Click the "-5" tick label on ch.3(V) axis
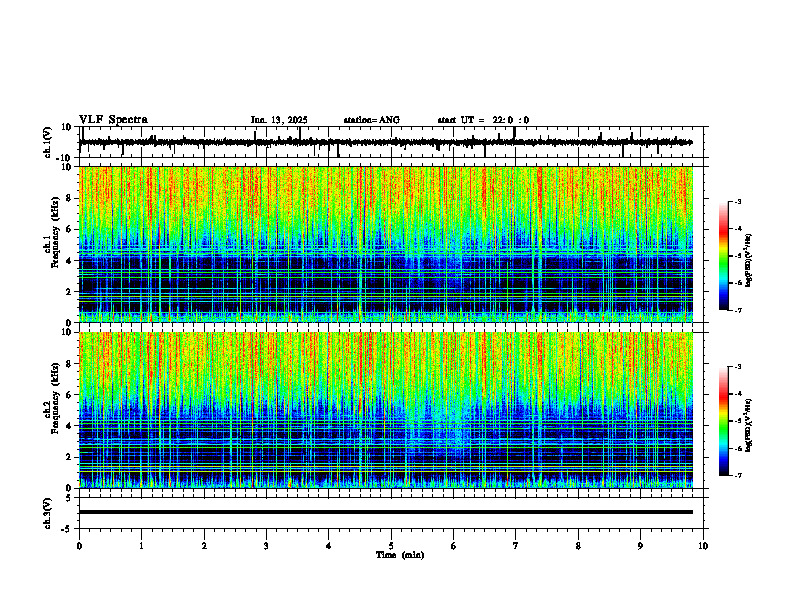This screenshot has width=792, height=612. point(68,529)
